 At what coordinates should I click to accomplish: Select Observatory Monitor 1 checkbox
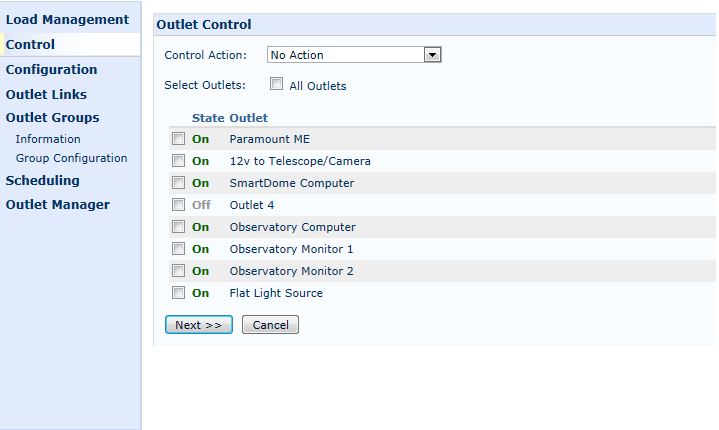click(x=178, y=248)
